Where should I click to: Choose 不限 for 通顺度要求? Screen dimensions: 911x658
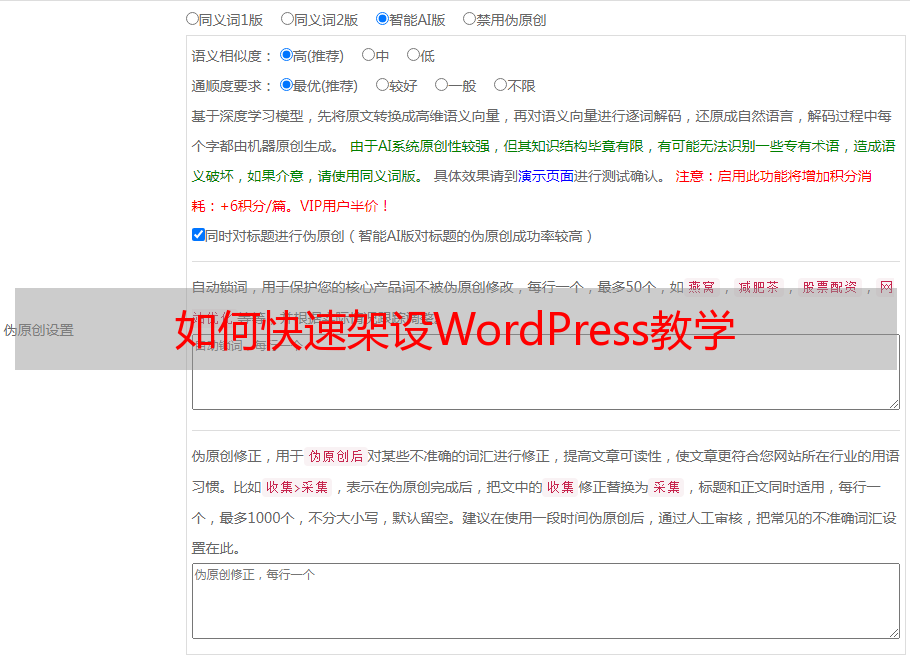(x=500, y=85)
